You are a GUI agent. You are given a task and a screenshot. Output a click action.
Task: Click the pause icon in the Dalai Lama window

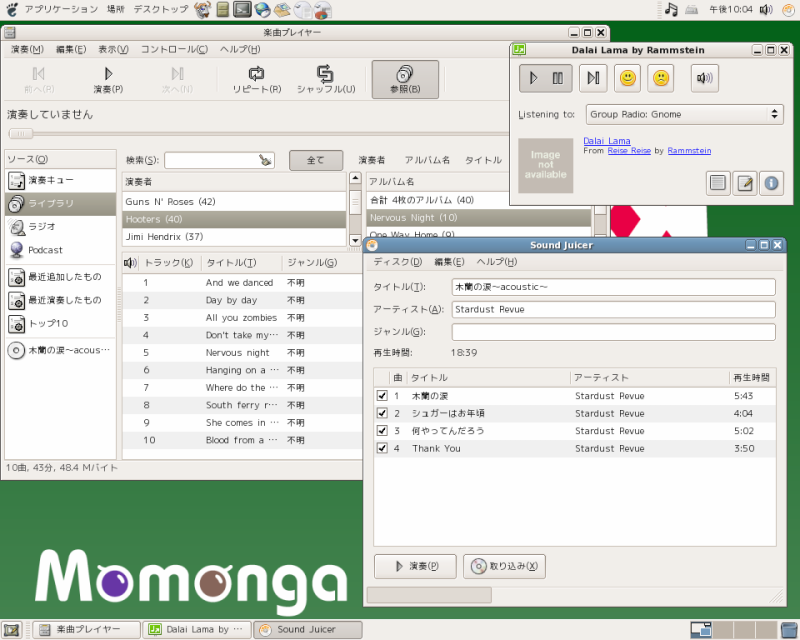[558, 78]
